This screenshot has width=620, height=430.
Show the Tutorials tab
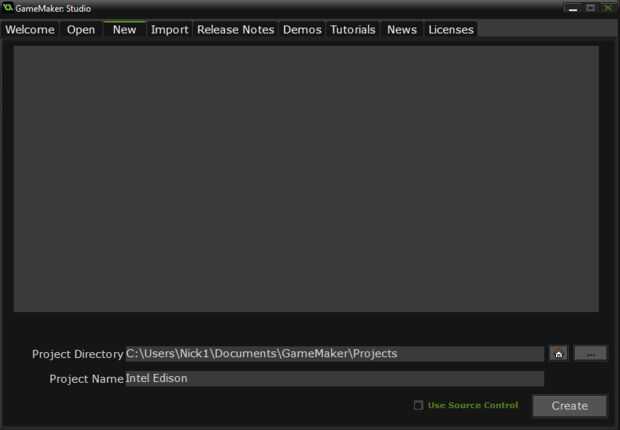[x=353, y=30]
